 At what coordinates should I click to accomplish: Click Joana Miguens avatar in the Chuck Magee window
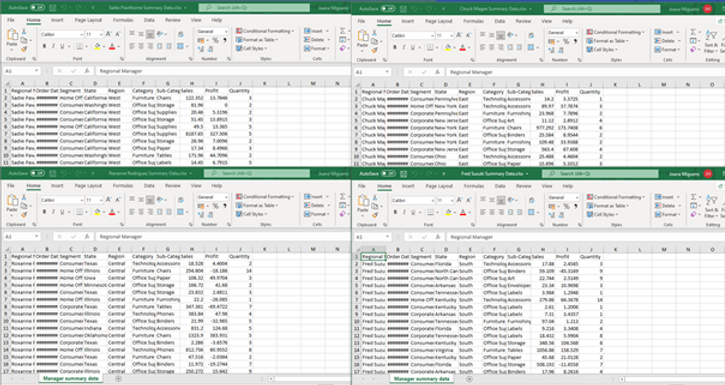(707, 8)
